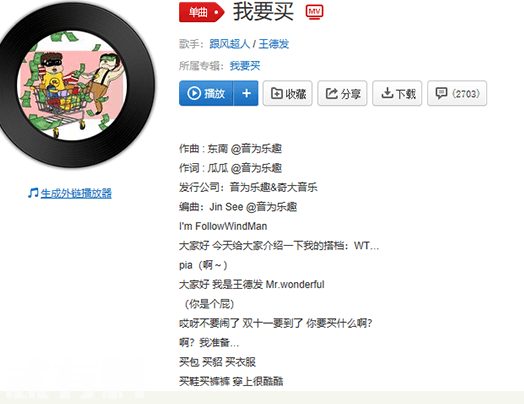
Task: Click the speech bubble comment icon
Action: pos(441,93)
